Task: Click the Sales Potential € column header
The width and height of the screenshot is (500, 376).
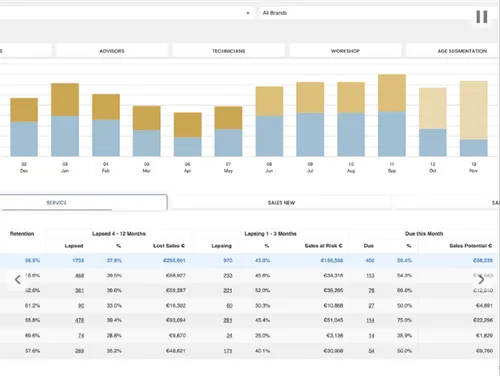Action: 471,246
